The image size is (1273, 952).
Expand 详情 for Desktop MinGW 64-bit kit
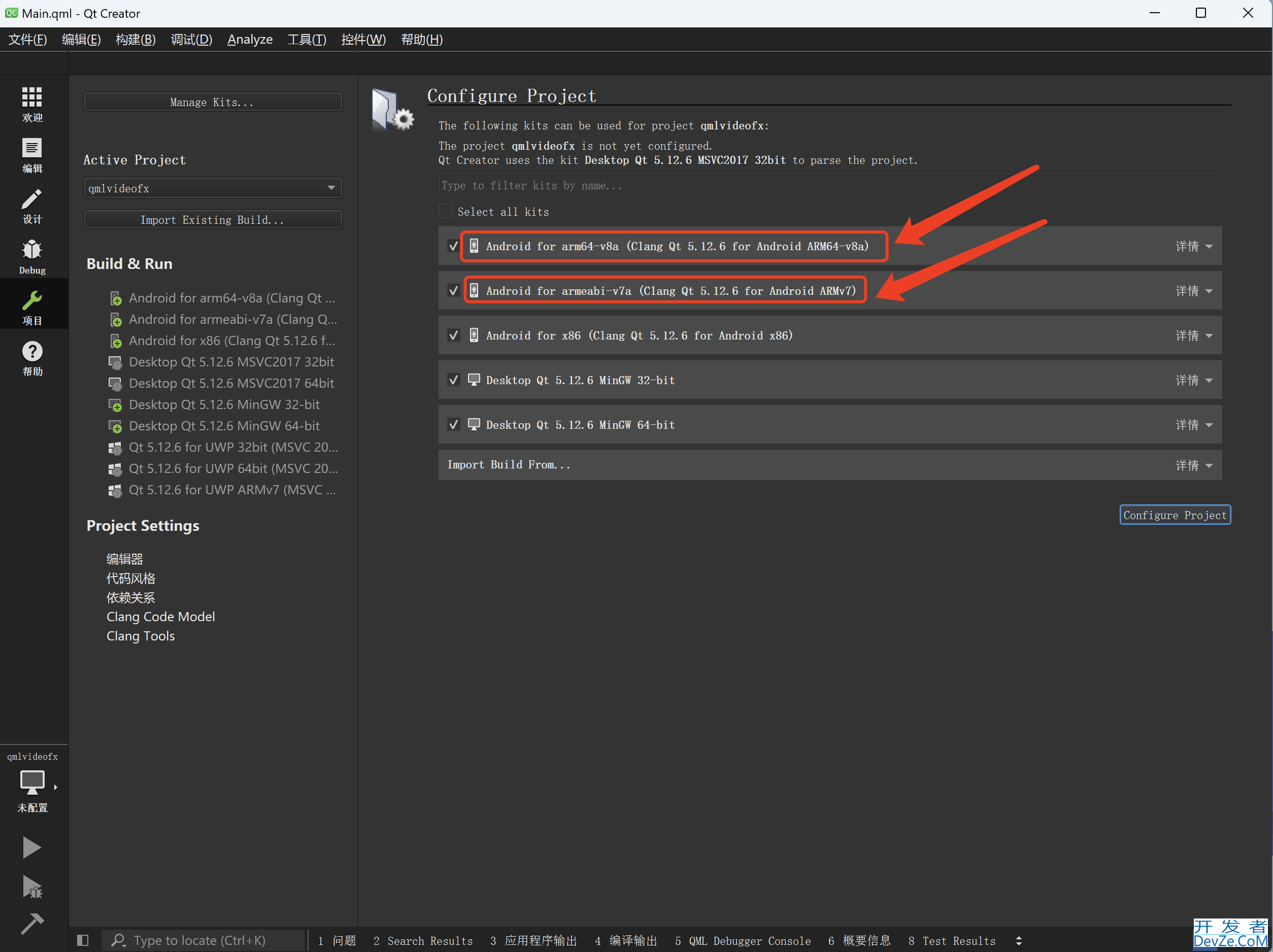[1194, 425]
